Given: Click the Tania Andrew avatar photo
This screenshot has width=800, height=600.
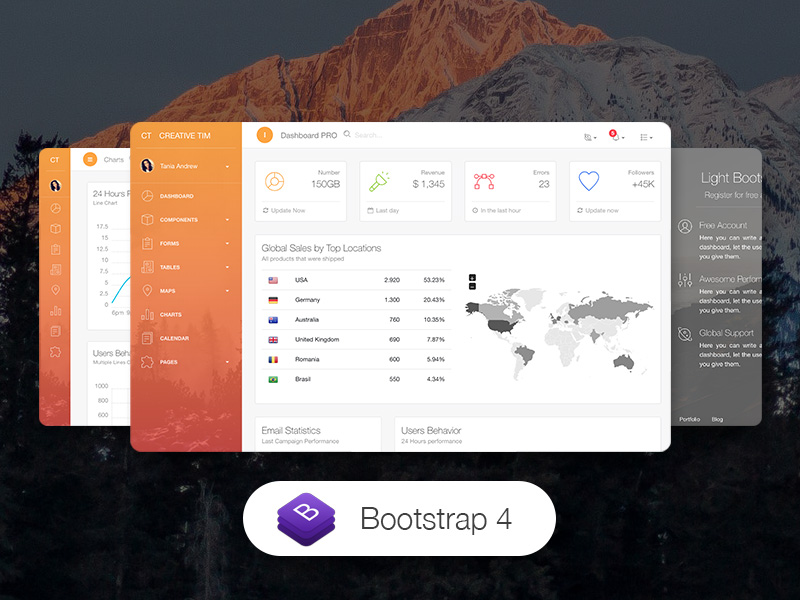Looking at the screenshot, I should 147,163.
